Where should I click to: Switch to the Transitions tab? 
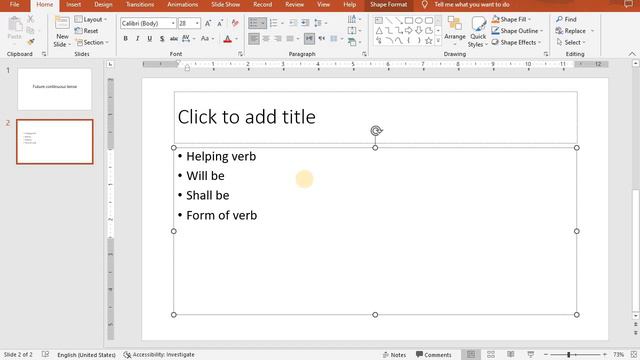point(140,4)
